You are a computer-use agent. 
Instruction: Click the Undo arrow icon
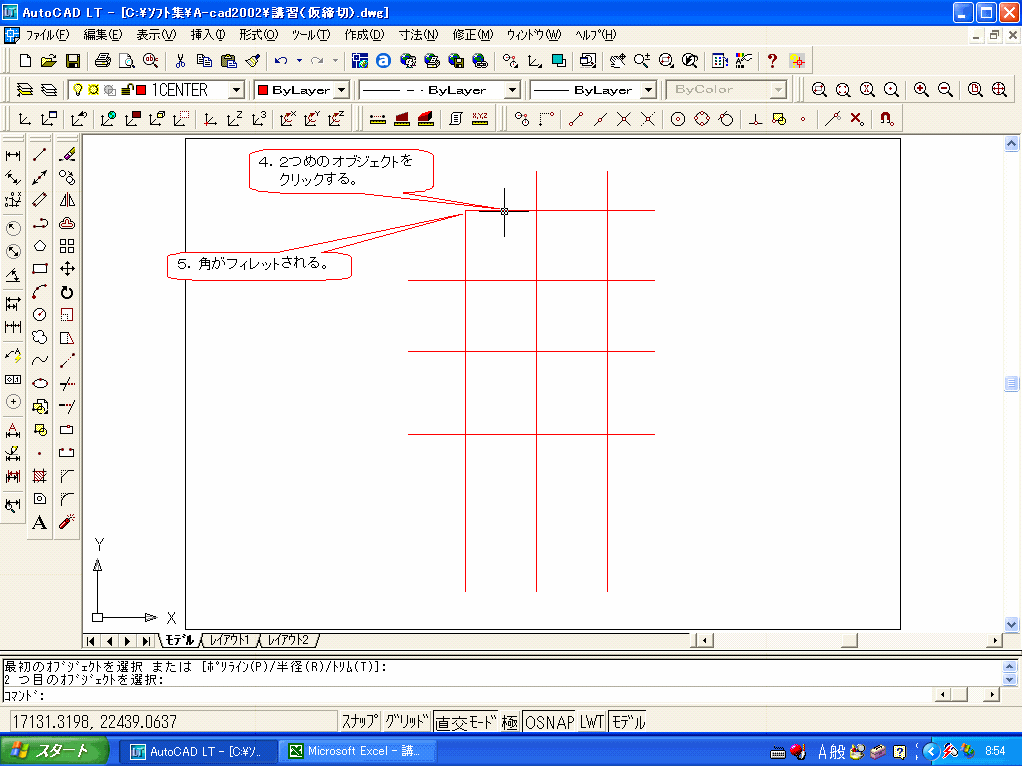pos(281,61)
